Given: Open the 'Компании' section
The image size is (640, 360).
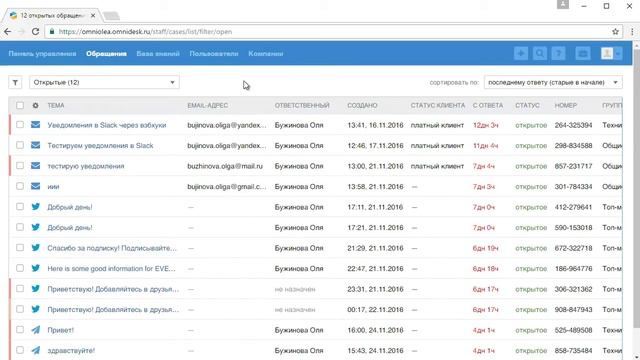Looking at the screenshot, I should point(266,53).
